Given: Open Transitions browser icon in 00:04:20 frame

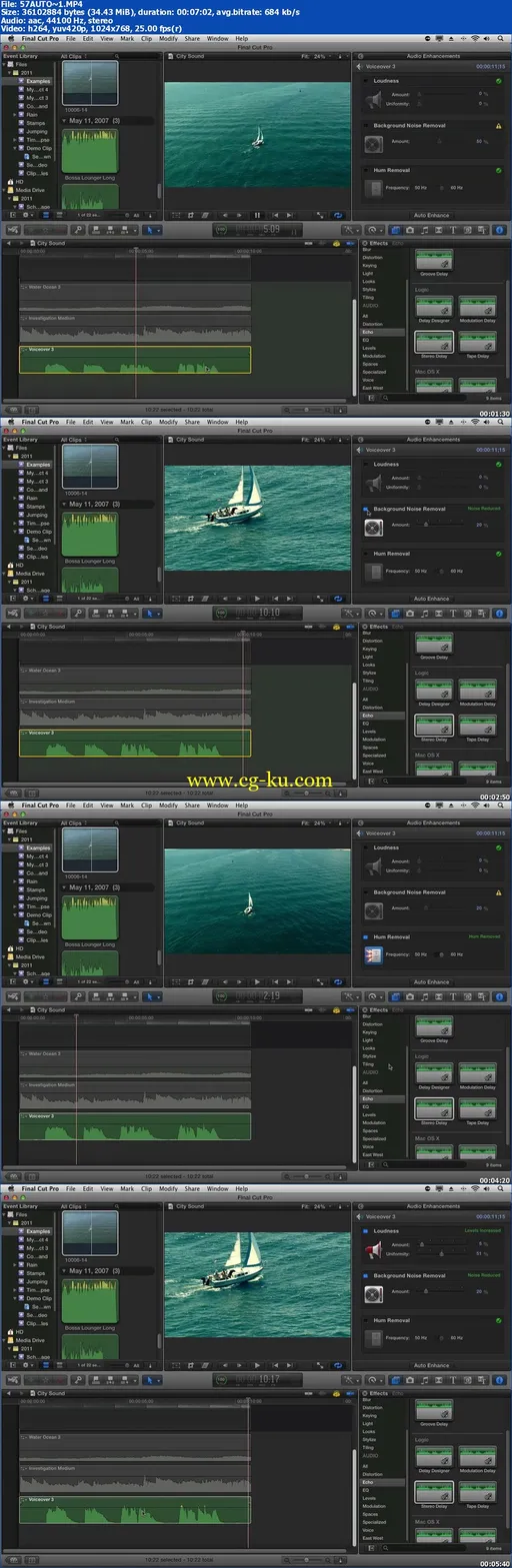Looking at the screenshot, I should pyautogui.click(x=439, y=996).
